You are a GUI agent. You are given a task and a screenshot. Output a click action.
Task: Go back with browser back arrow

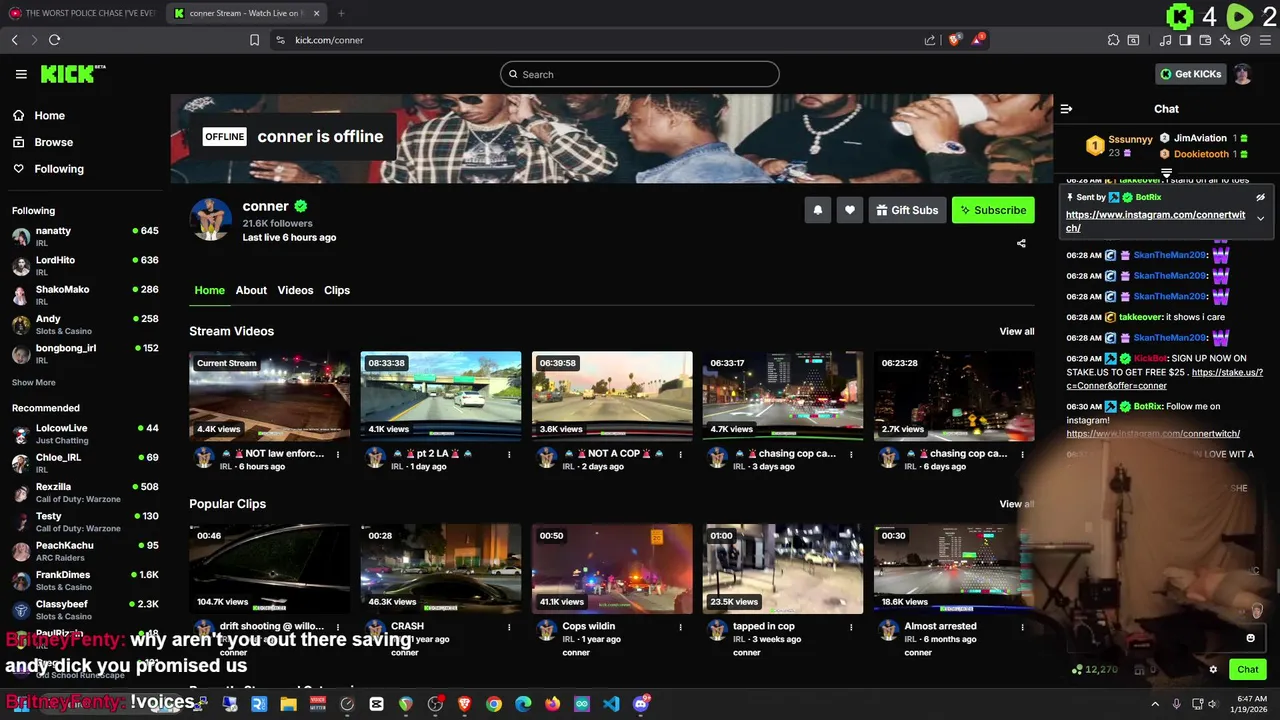tap(14, 40)
